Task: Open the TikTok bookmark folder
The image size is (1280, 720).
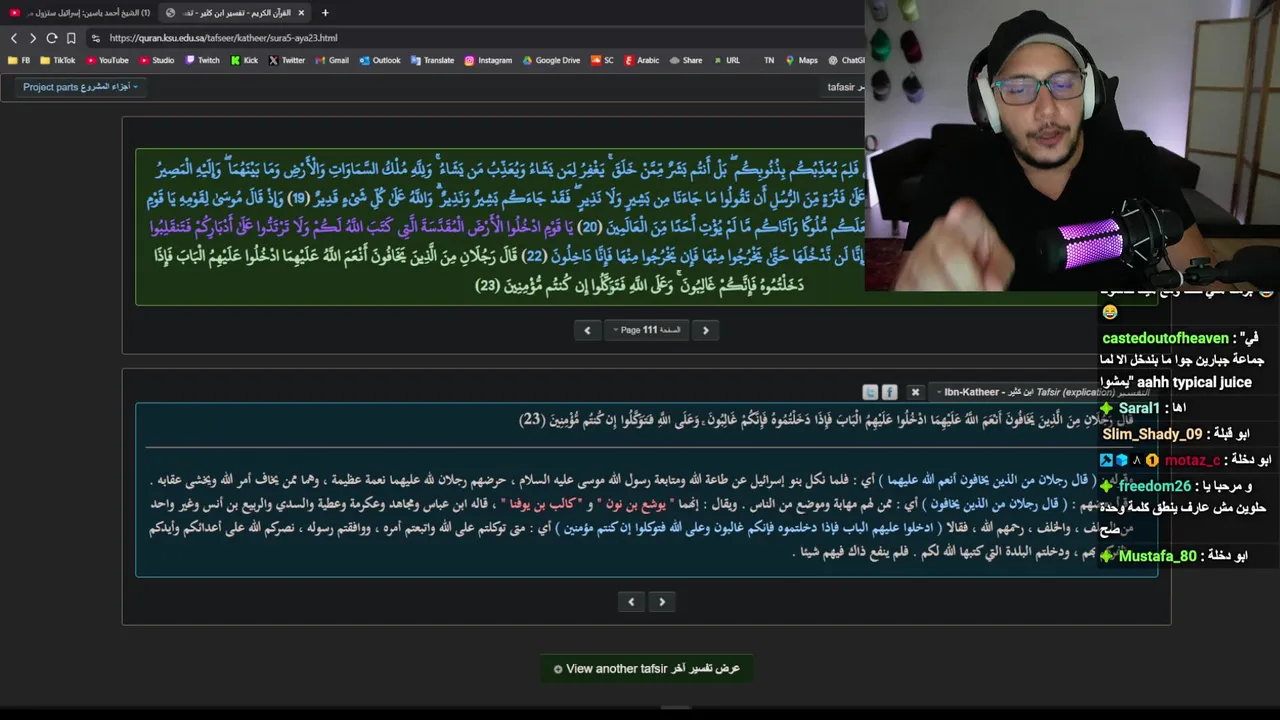Action: pos(58,60)
